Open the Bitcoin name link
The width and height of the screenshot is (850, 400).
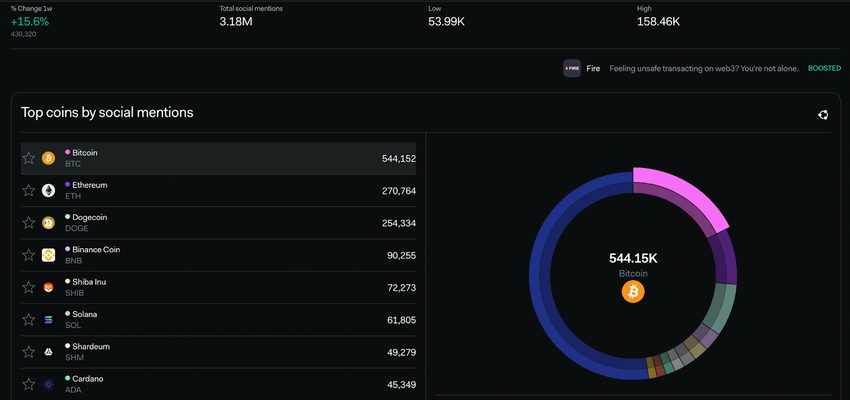(85, 153)
